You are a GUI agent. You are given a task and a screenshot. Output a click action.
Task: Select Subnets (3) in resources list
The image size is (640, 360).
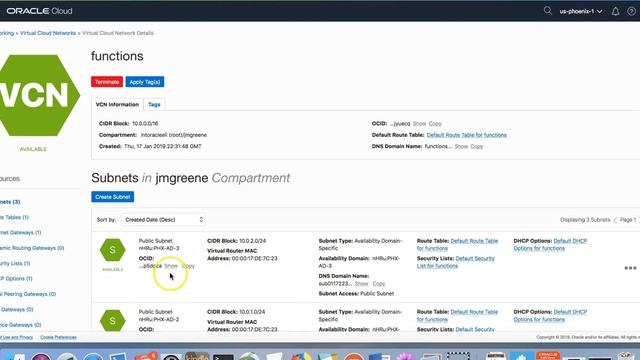coord(10,202)
